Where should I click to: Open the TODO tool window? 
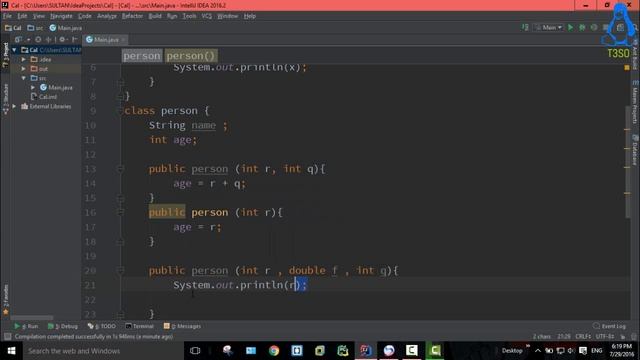click(102, 326)
